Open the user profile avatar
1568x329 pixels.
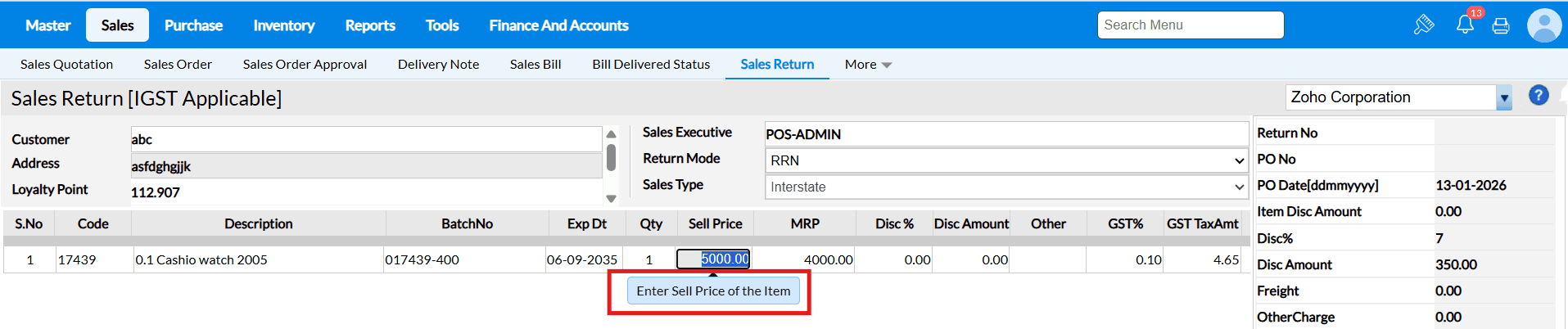click(1543, 25)
